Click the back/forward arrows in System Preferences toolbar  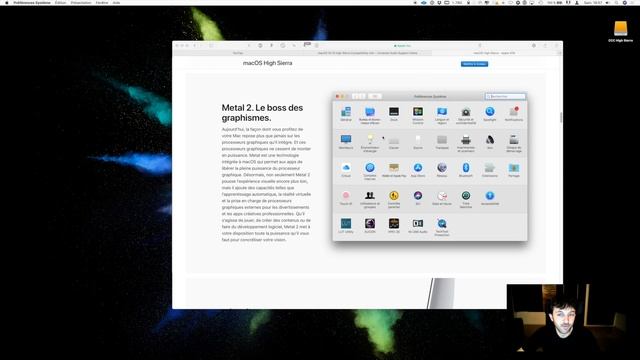pos(359,96)
